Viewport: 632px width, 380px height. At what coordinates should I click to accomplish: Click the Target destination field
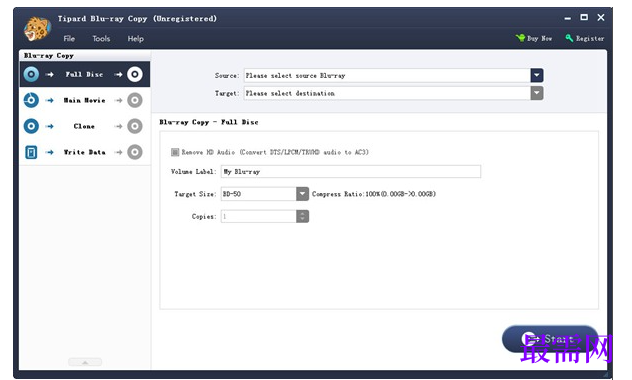point(387,93)
